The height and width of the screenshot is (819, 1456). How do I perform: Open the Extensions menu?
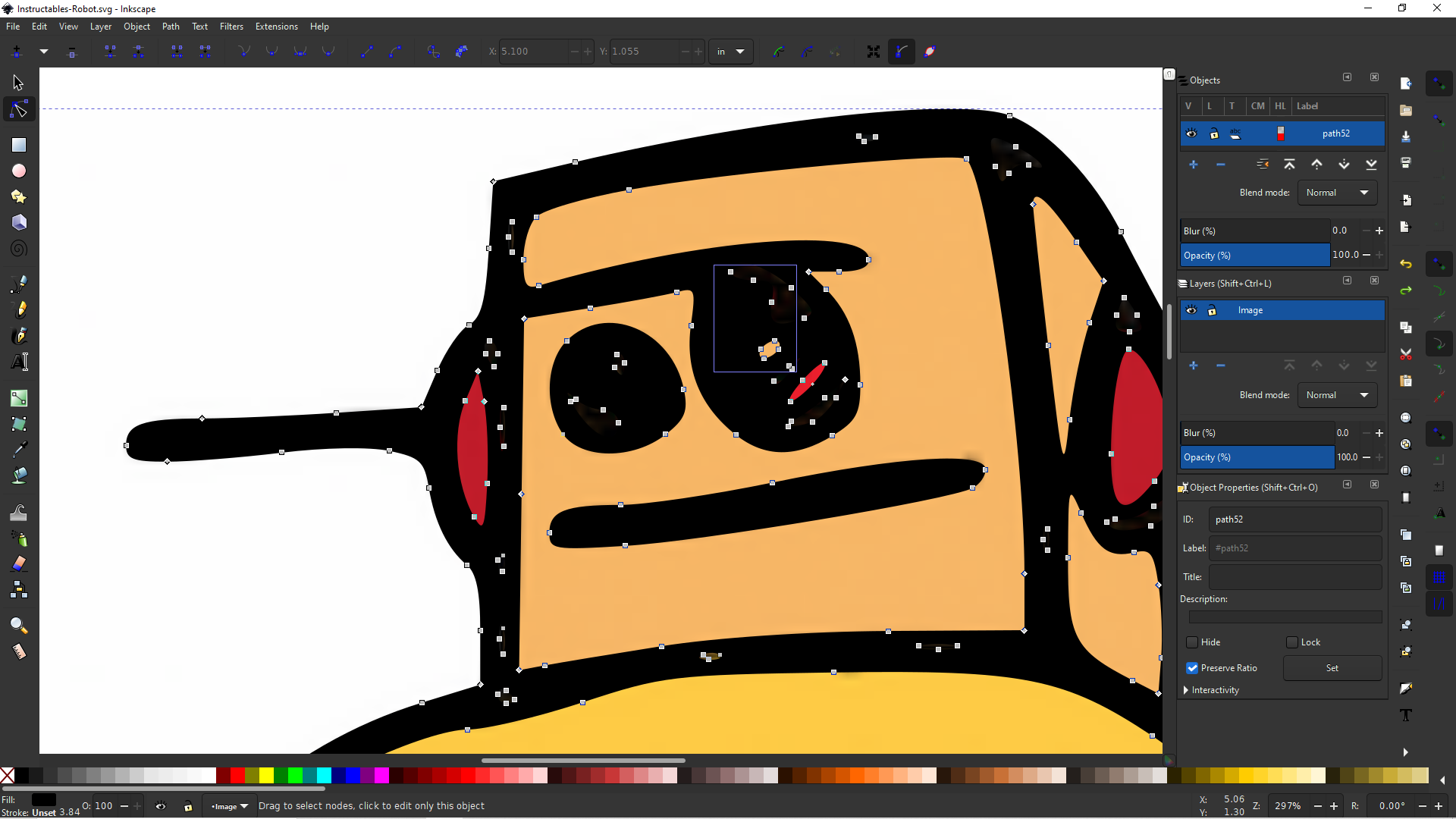click(277, 26)
